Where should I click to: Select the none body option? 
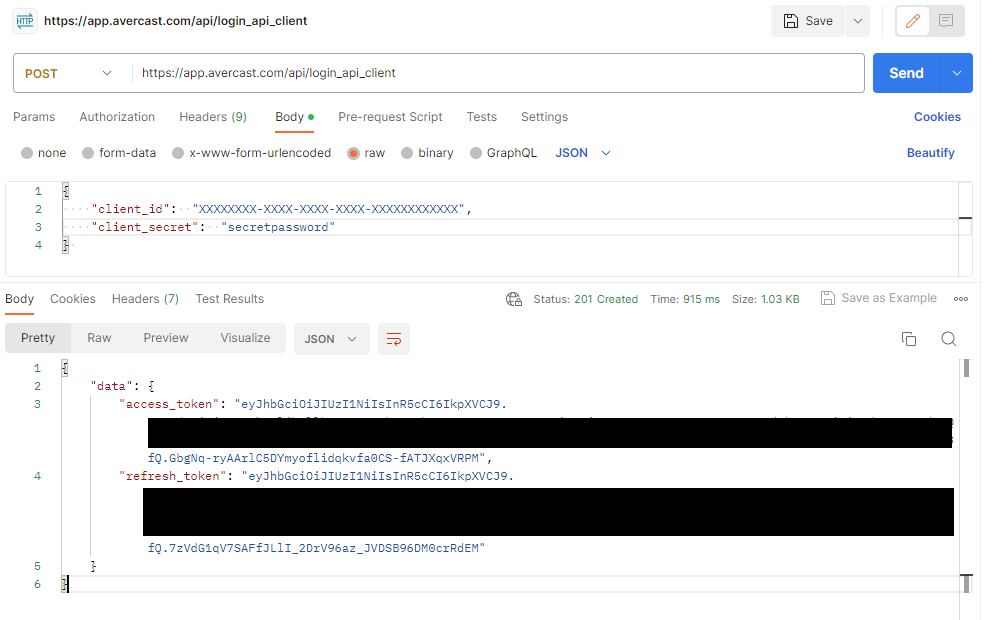[x=44, y=153]
